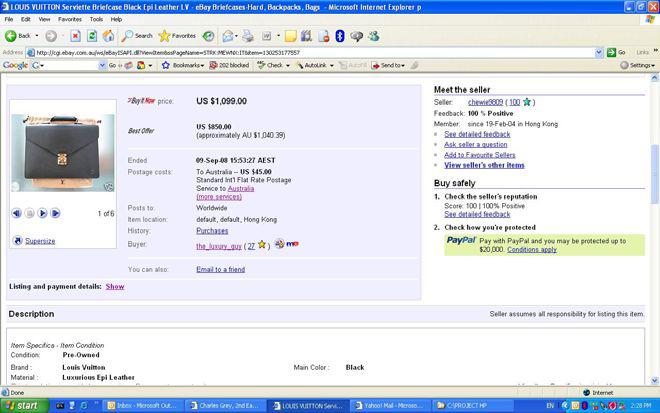Open Favorites with the star icon

[x=177, y=36]
